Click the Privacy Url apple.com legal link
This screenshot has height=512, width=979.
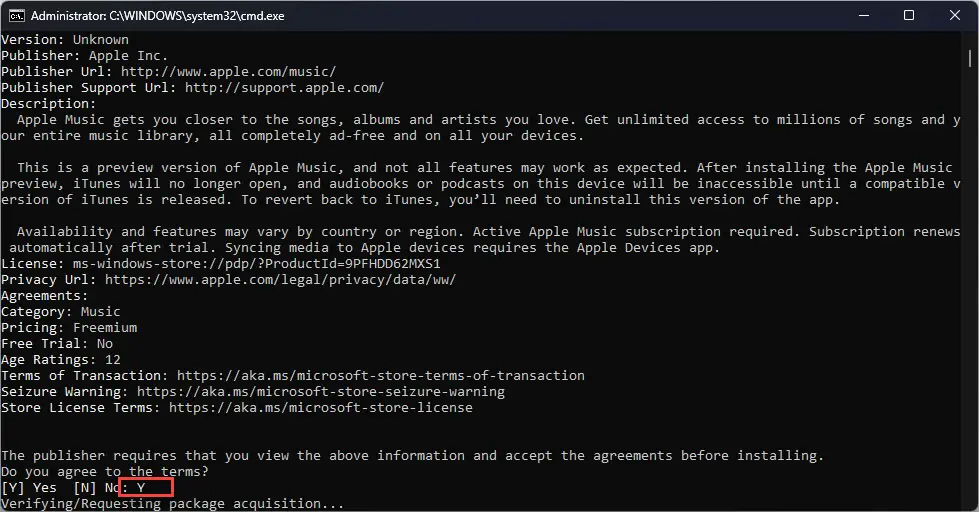coord(280,280)
